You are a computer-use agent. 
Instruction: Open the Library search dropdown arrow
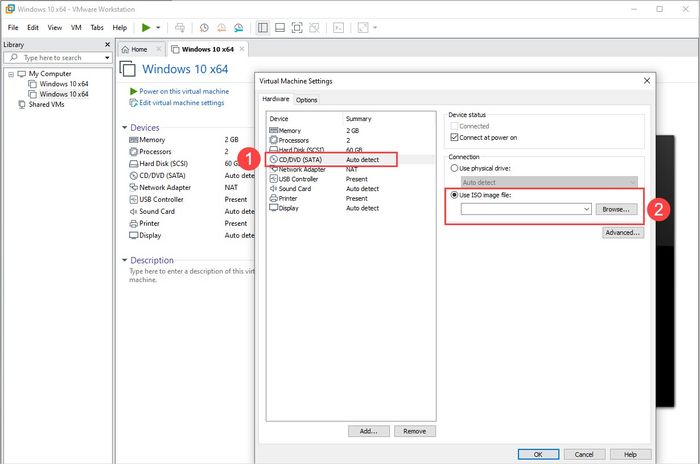[107, 58]
